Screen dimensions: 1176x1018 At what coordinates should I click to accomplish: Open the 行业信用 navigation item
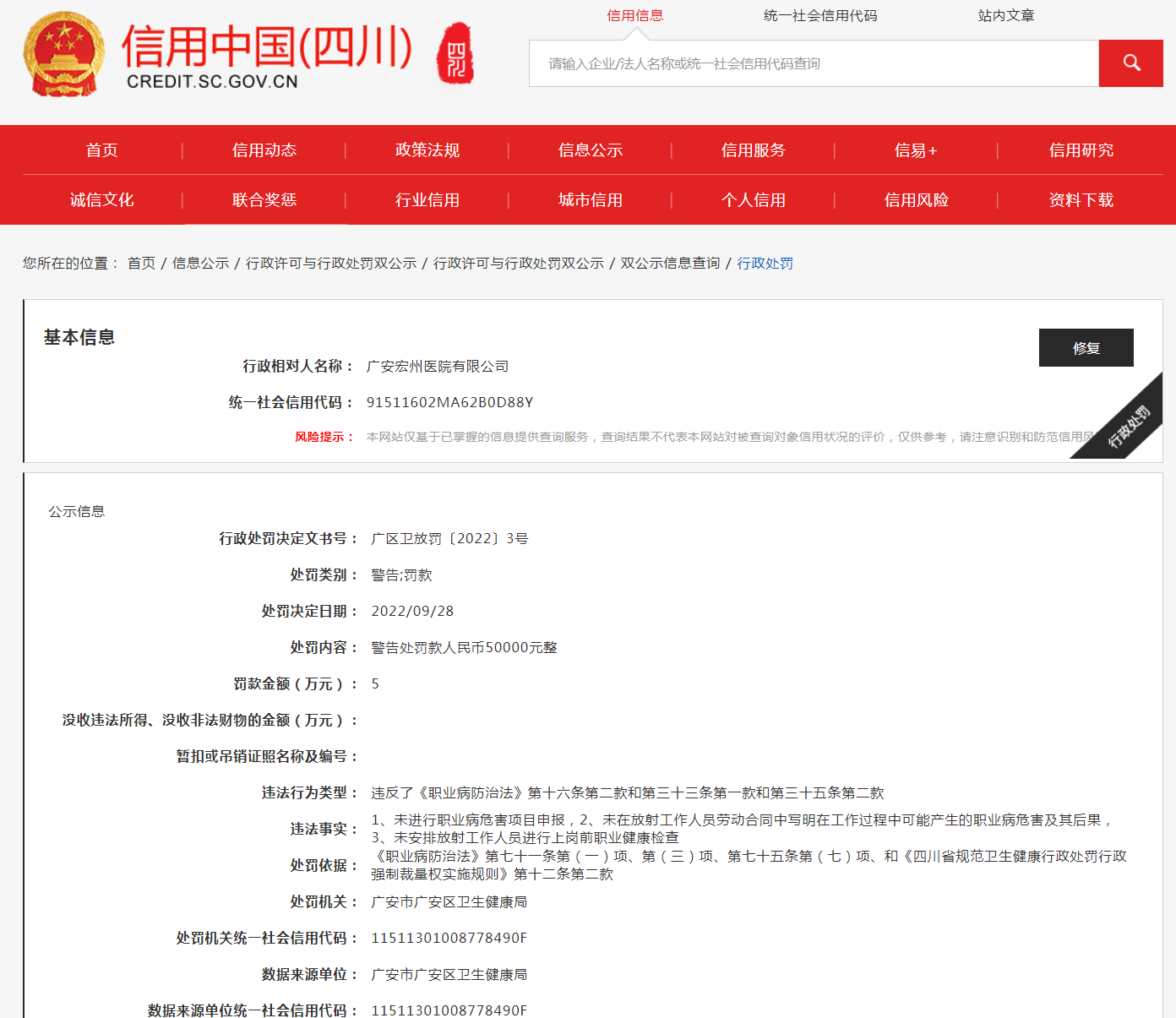(427, 200)
